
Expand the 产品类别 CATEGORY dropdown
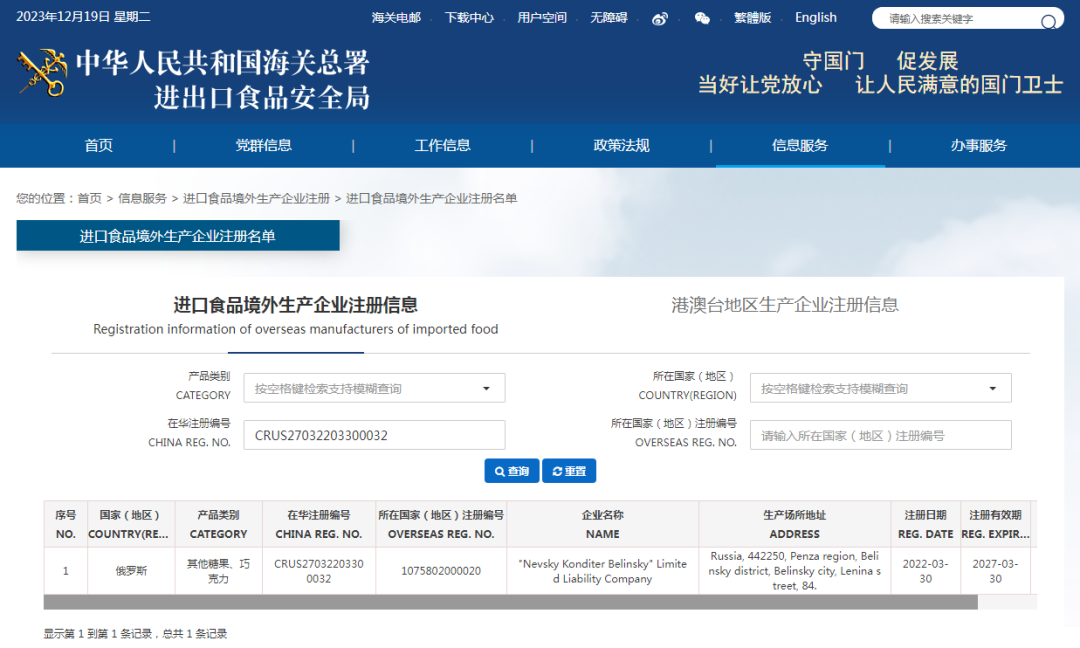(374, 388)
